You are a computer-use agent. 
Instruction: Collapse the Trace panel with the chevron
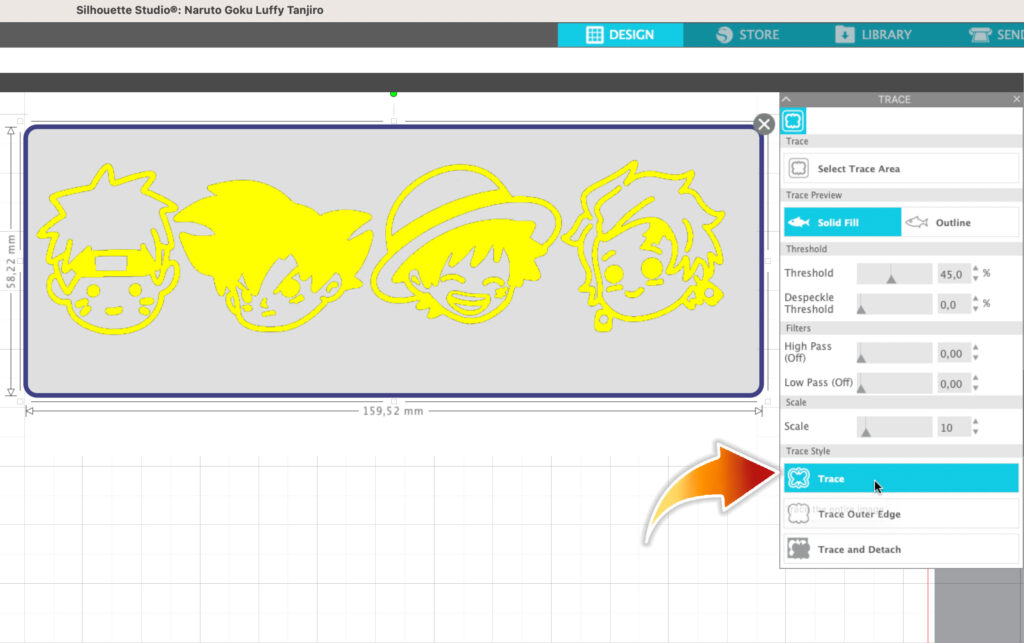(787, 99)
